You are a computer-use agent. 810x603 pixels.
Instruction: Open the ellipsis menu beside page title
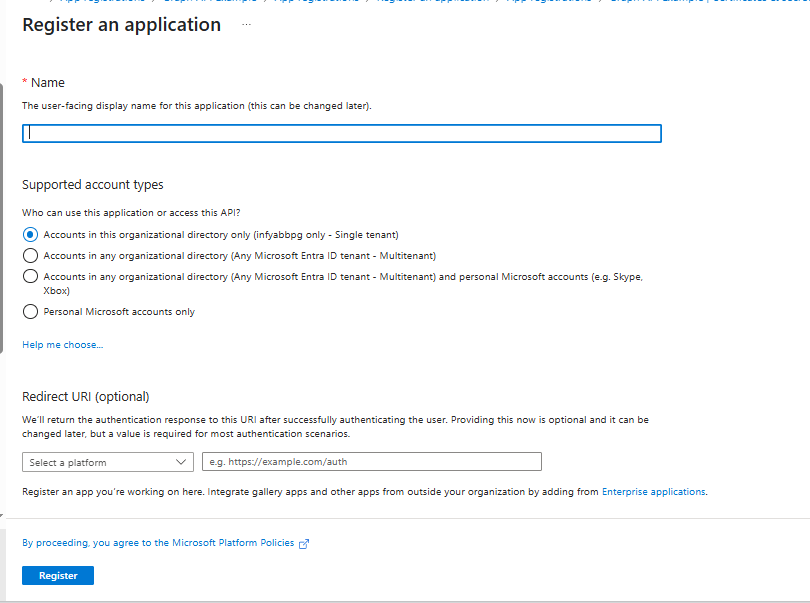pyautogui.click(x=246, y=24)
